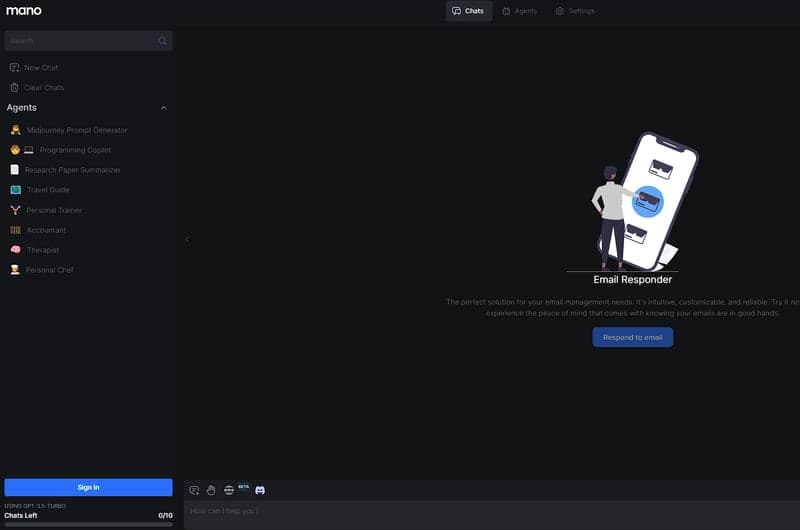Click the trash icon for Clear Chats
The height and width of the screenshot is (530, 800).
[x=14, y=87]
